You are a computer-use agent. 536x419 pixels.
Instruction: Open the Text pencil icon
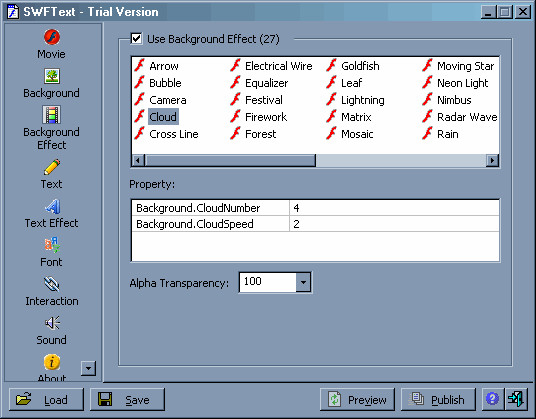pyautogui.click(x=52, y=167)
